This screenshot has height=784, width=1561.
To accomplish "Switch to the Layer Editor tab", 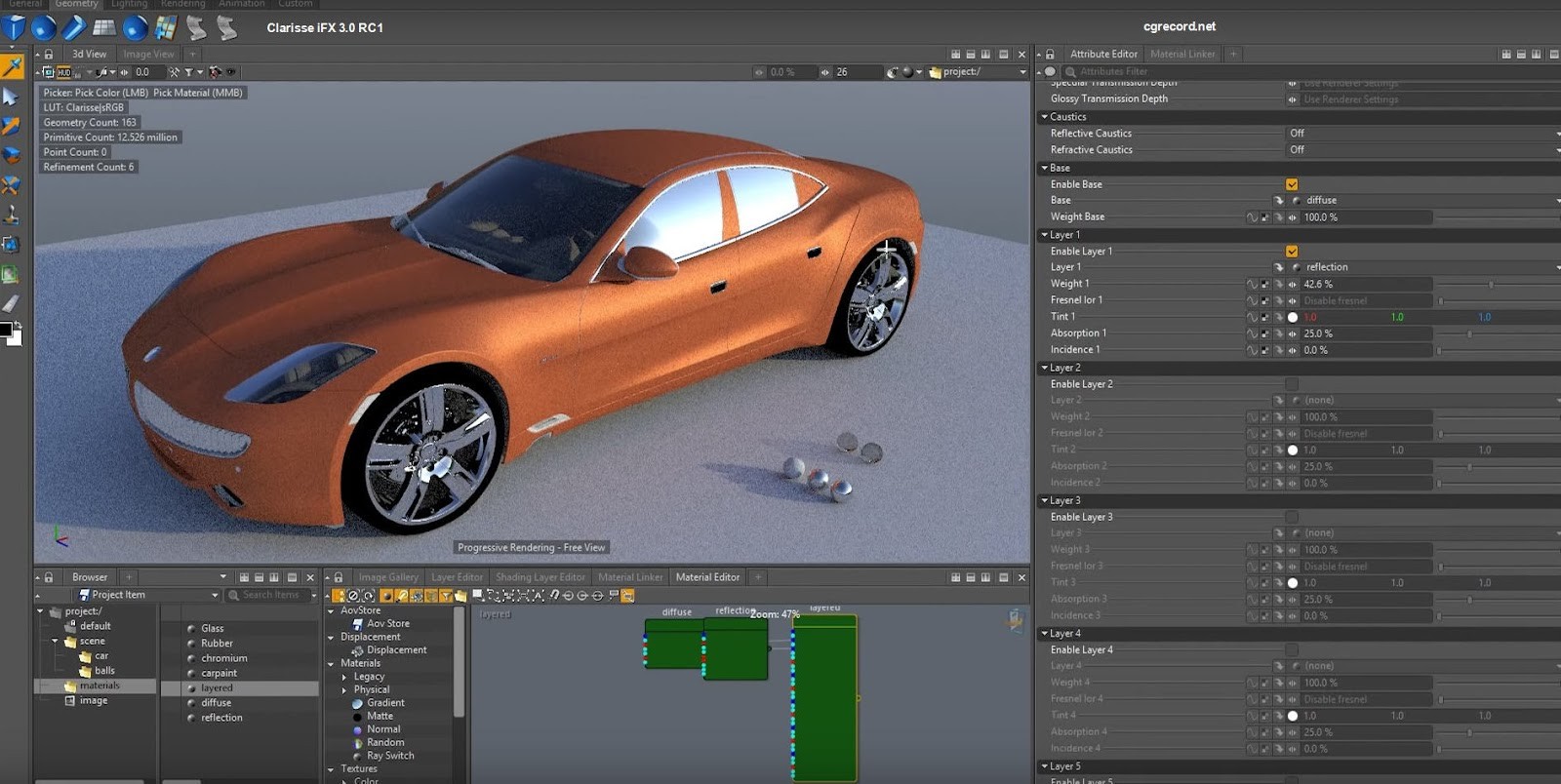I will coord(457,577).
